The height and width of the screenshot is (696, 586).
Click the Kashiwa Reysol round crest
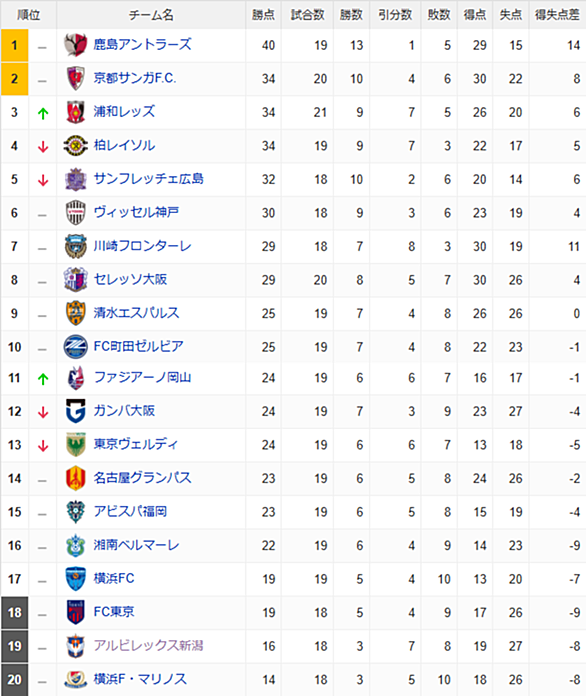tap(75, 146)
